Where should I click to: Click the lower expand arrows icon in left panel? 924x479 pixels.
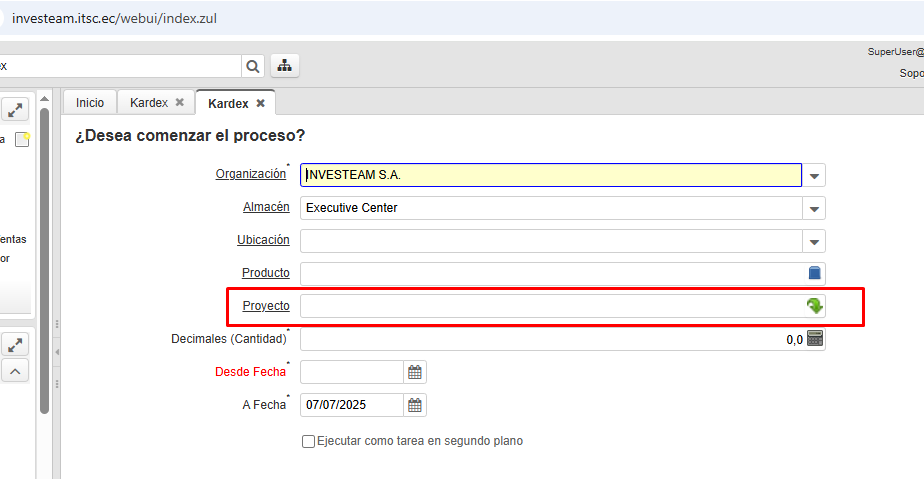pos(16,344)
